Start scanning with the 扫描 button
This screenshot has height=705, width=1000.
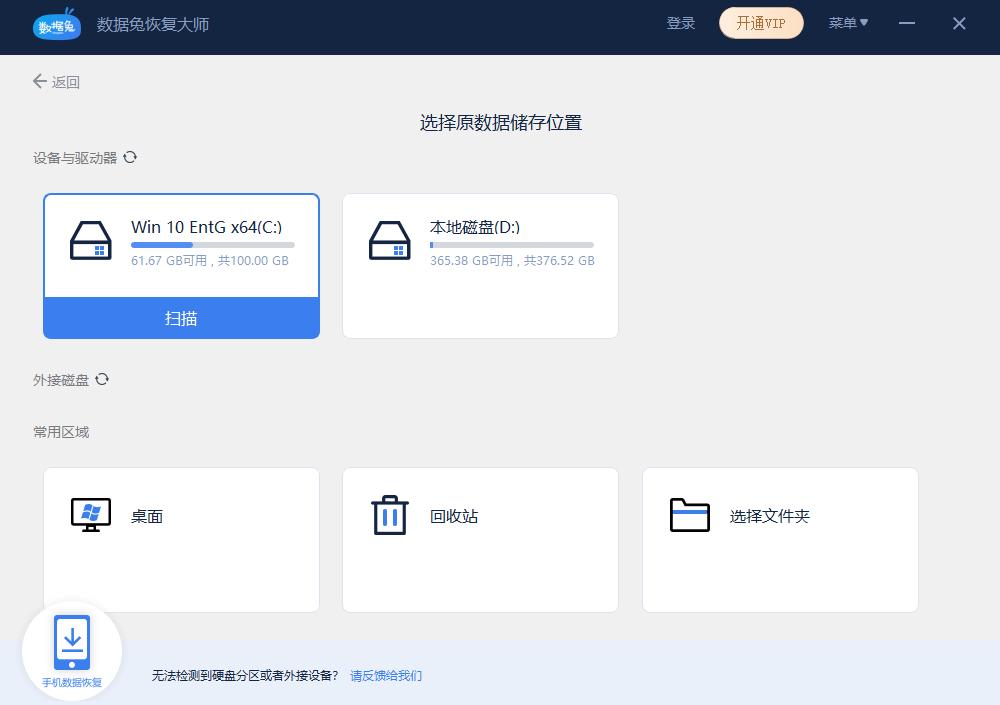pyautogui.click(x=181, y=317)
